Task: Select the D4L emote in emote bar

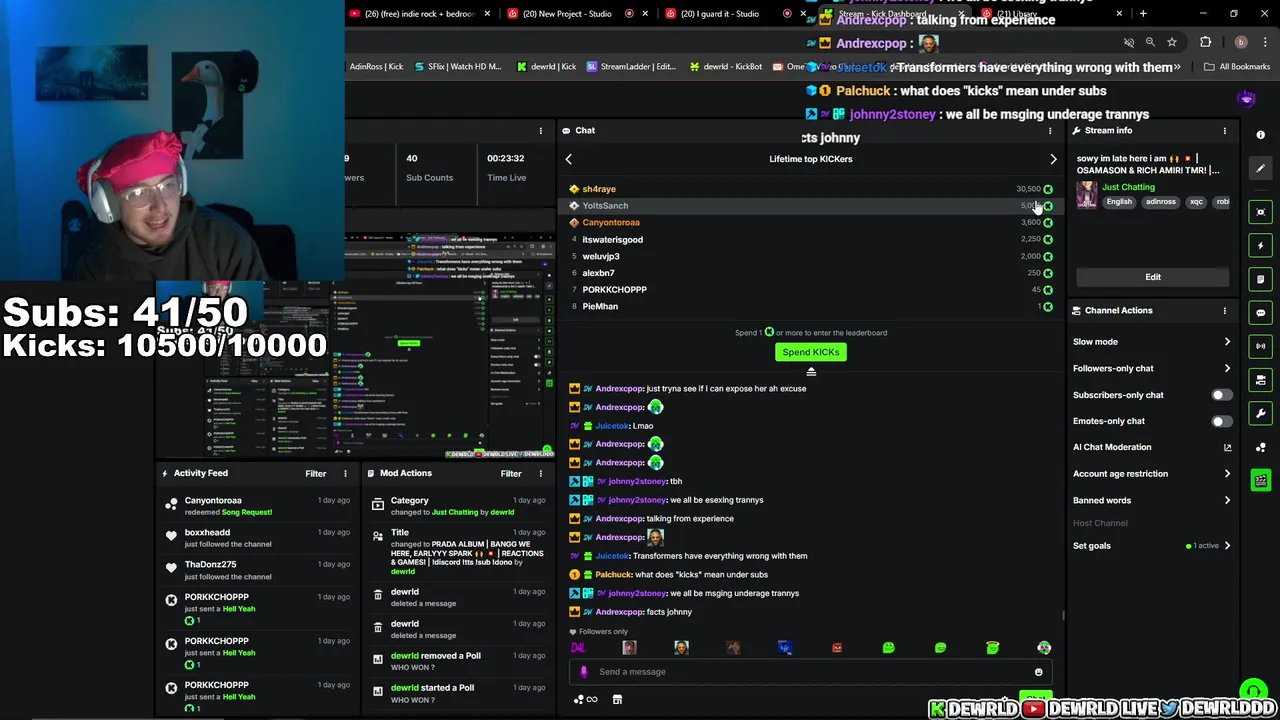Action: [x=578, y=648]
